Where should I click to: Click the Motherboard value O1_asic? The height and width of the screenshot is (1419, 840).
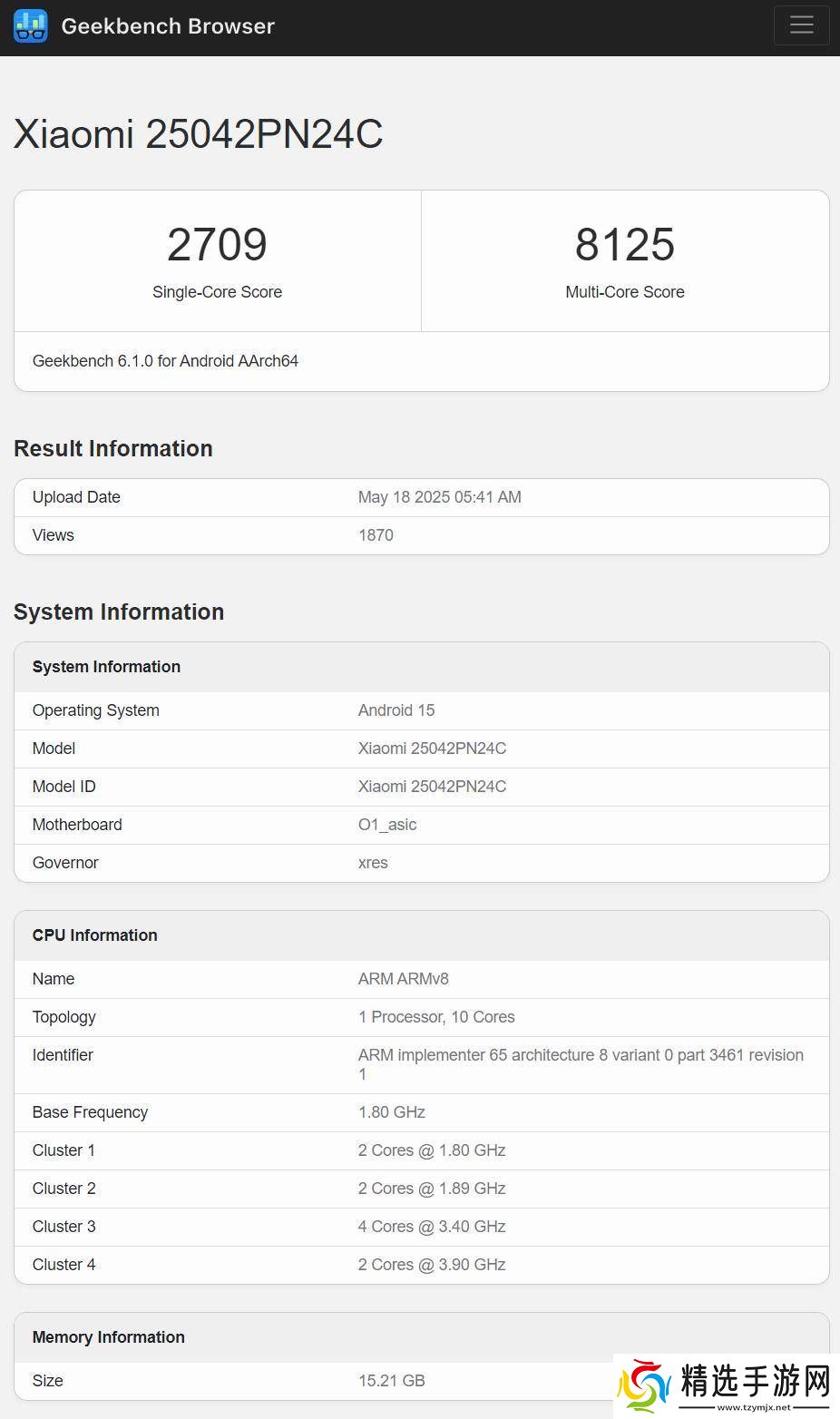tap(387, 825)
